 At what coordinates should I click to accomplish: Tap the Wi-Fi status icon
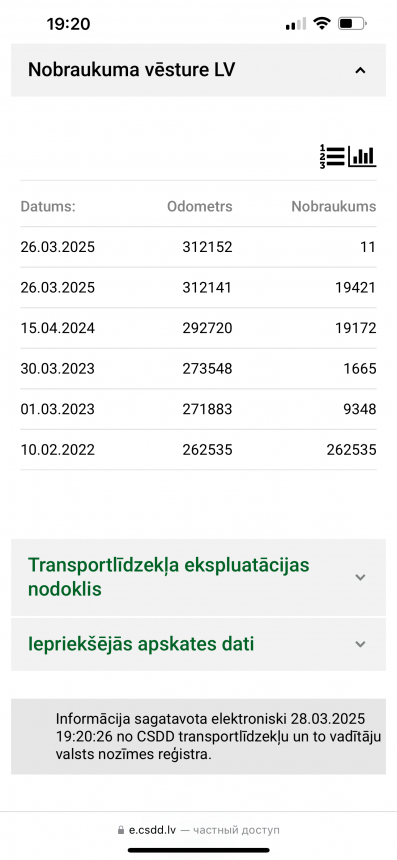click(x=322, y=24)
